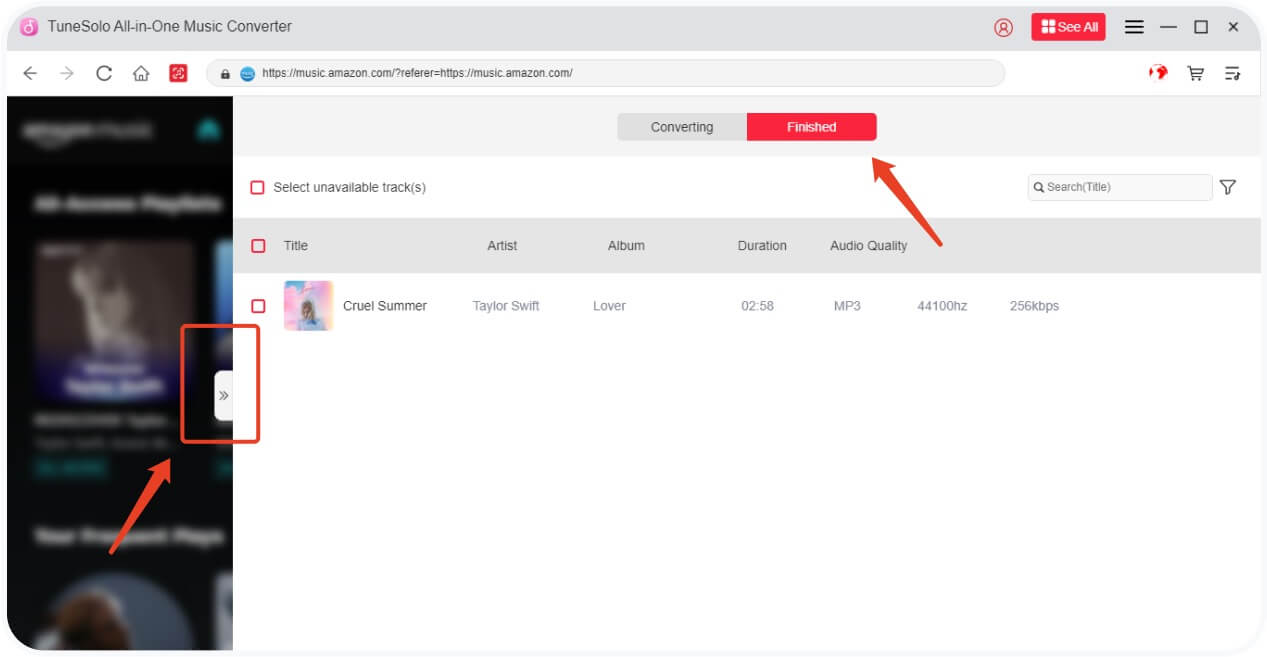Click the Title column header
Image resolution: width=1267 pixels, height=657 pixels.
click(296, 245)
